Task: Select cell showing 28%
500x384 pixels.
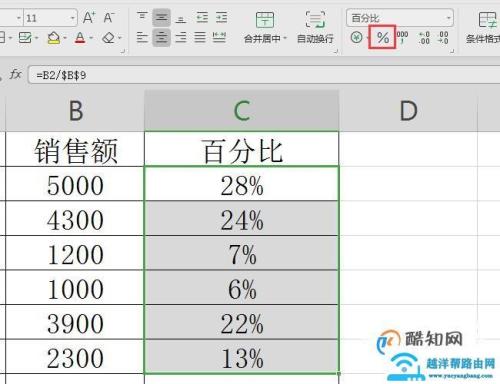Action: (242, 184)
